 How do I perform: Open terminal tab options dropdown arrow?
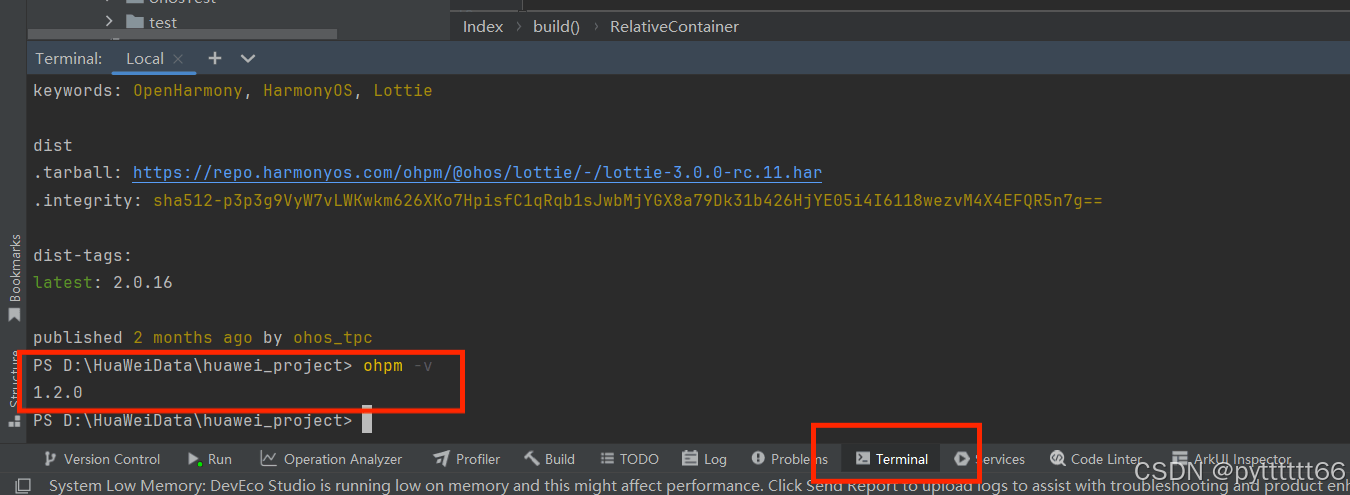[x=248, y=58]
